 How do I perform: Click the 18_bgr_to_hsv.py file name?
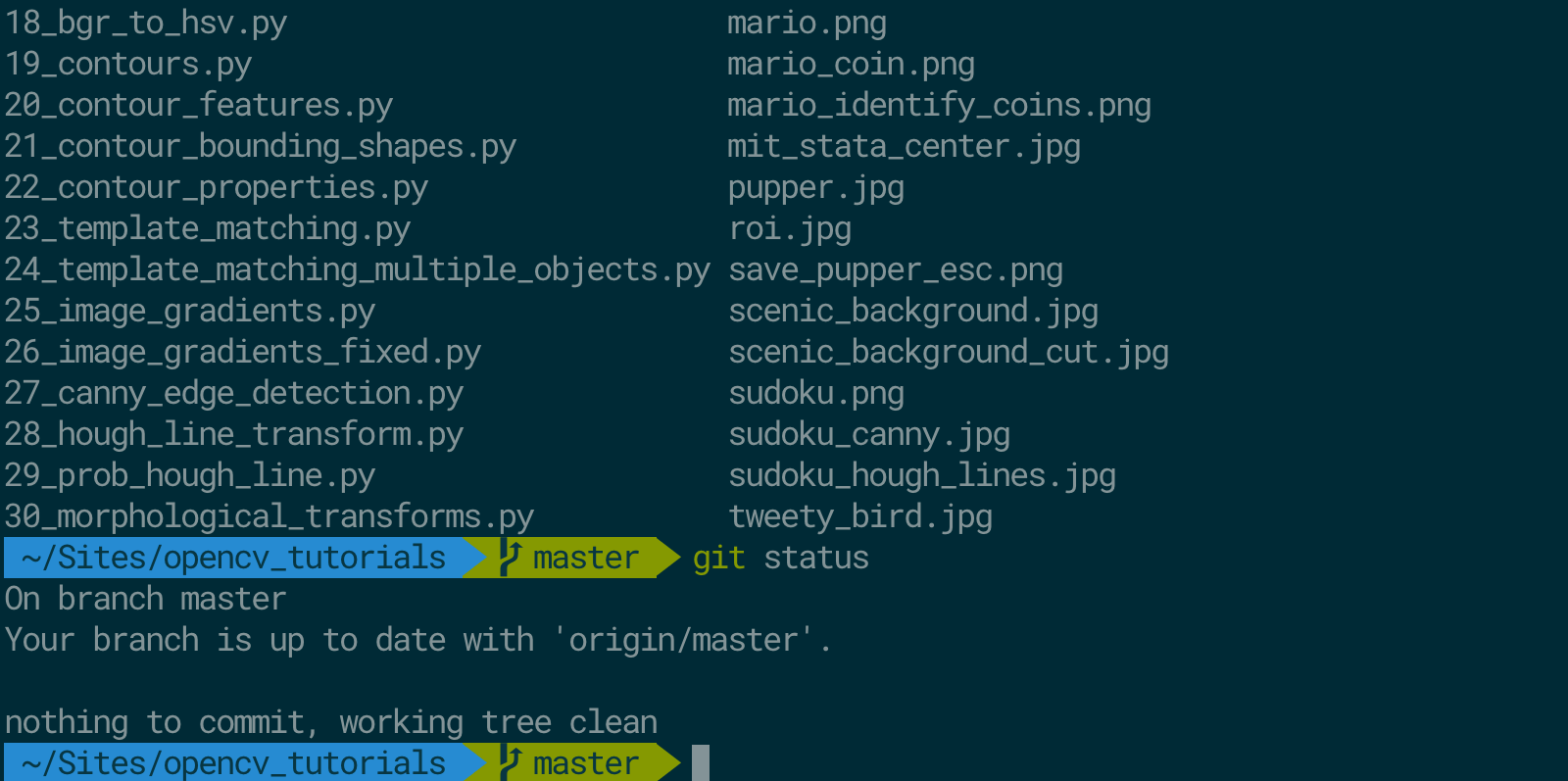(145, 24)
